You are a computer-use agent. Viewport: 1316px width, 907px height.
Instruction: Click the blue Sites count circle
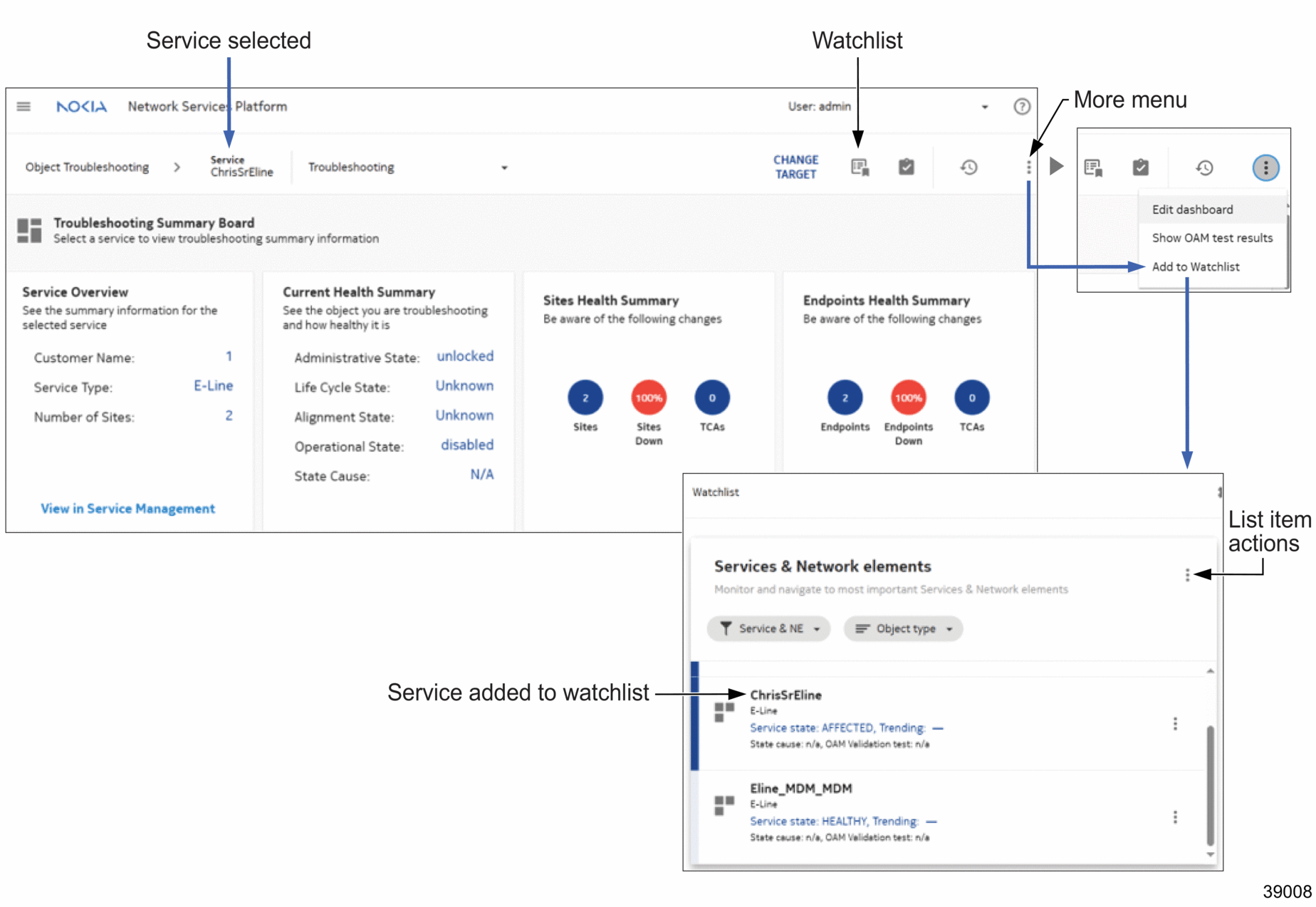(x=585, y=398)
